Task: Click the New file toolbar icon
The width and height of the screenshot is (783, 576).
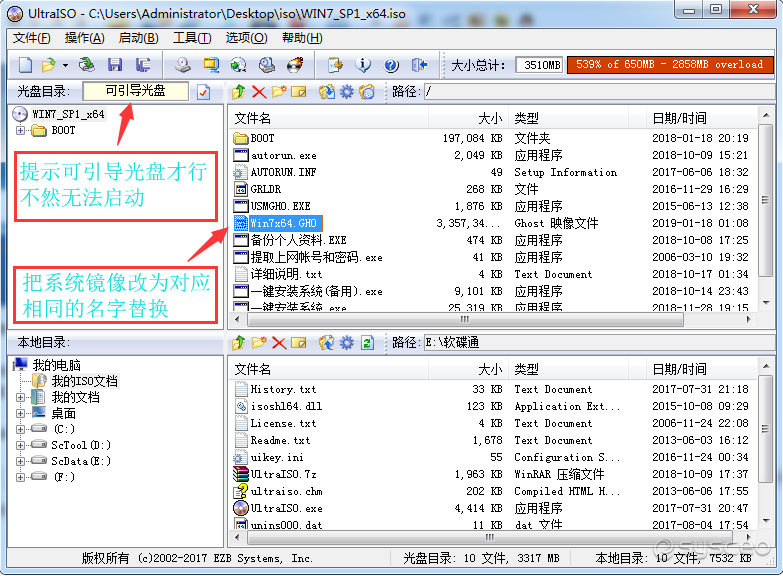Action: pos(25,65)
